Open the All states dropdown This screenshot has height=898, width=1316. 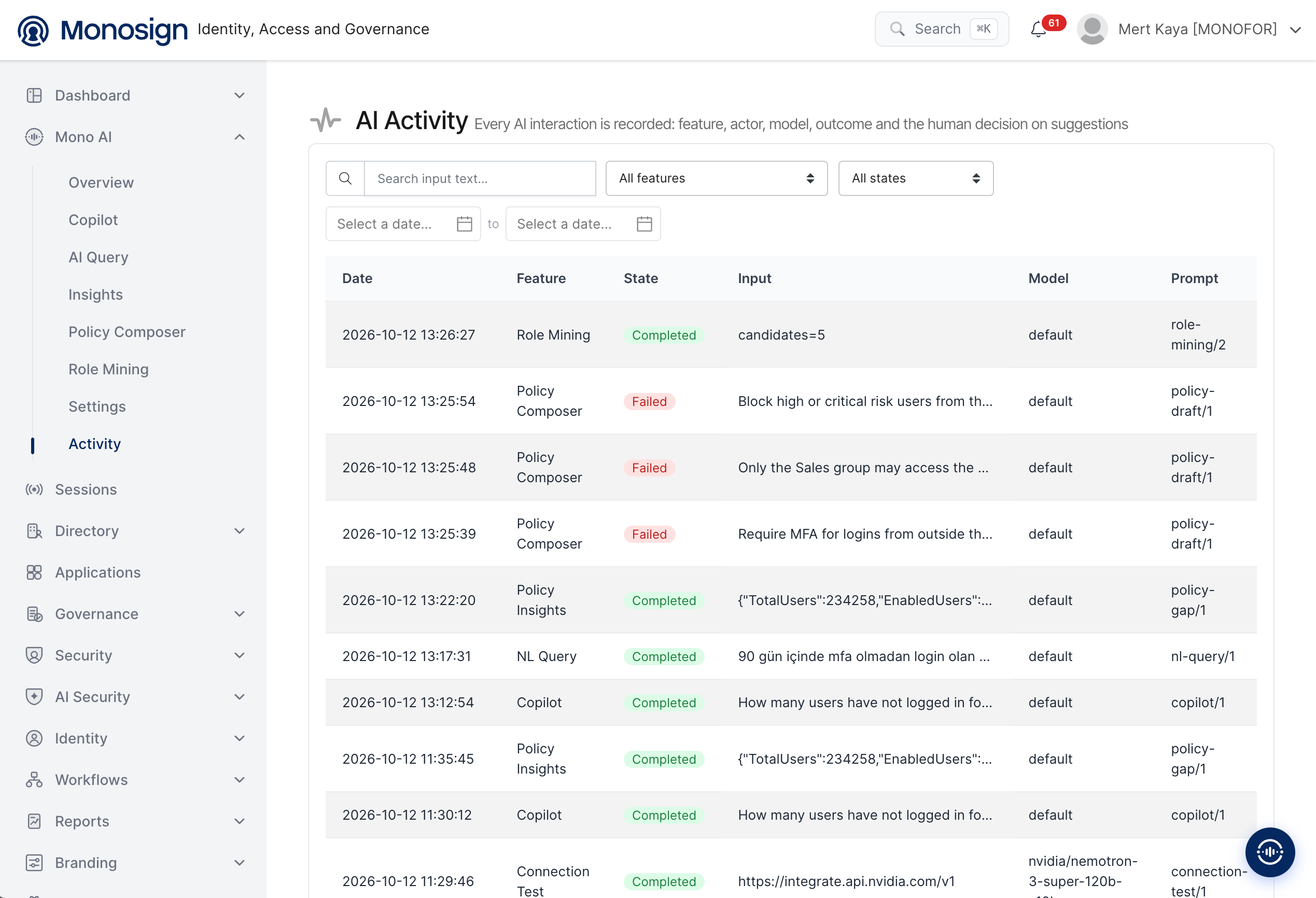point(916,178)
